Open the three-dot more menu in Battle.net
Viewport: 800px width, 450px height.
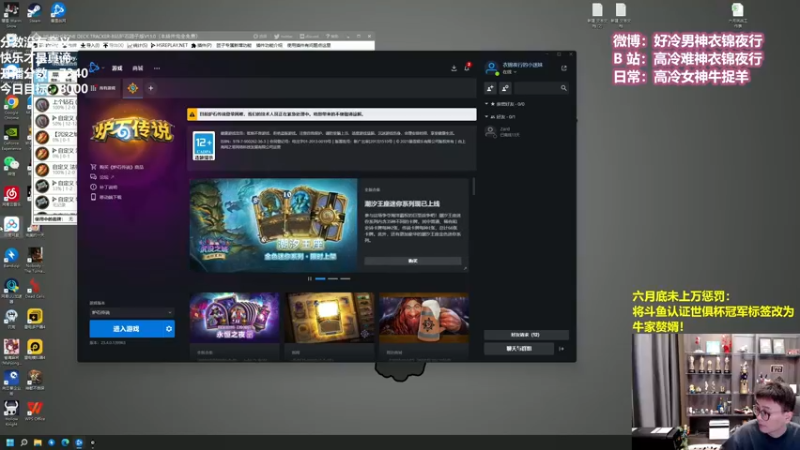point(157,68)
